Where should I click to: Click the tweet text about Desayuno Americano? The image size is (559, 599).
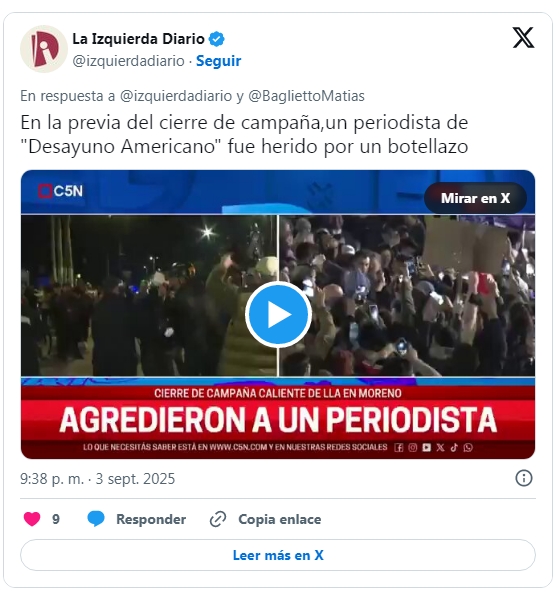[x=244, y=134]
